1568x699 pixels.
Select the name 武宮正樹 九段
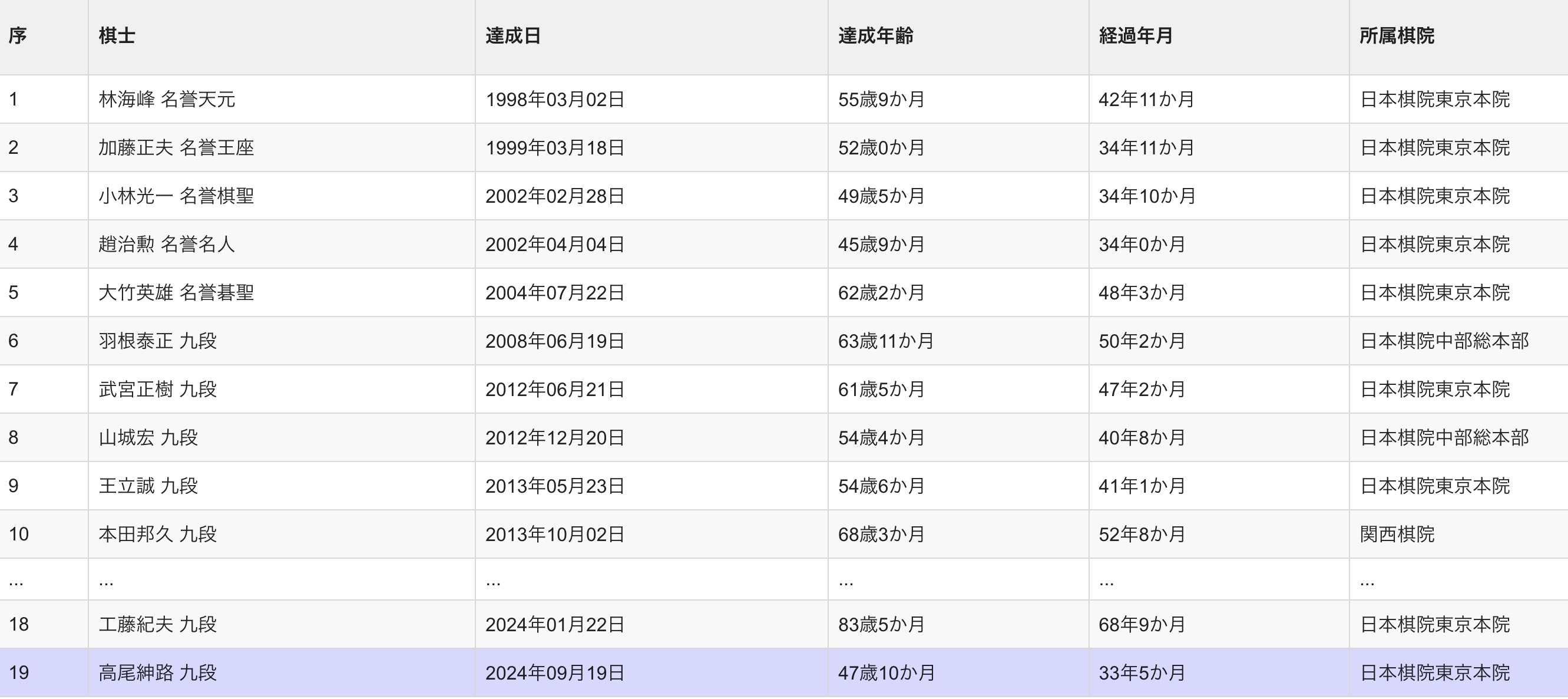[x=158, y=389]
